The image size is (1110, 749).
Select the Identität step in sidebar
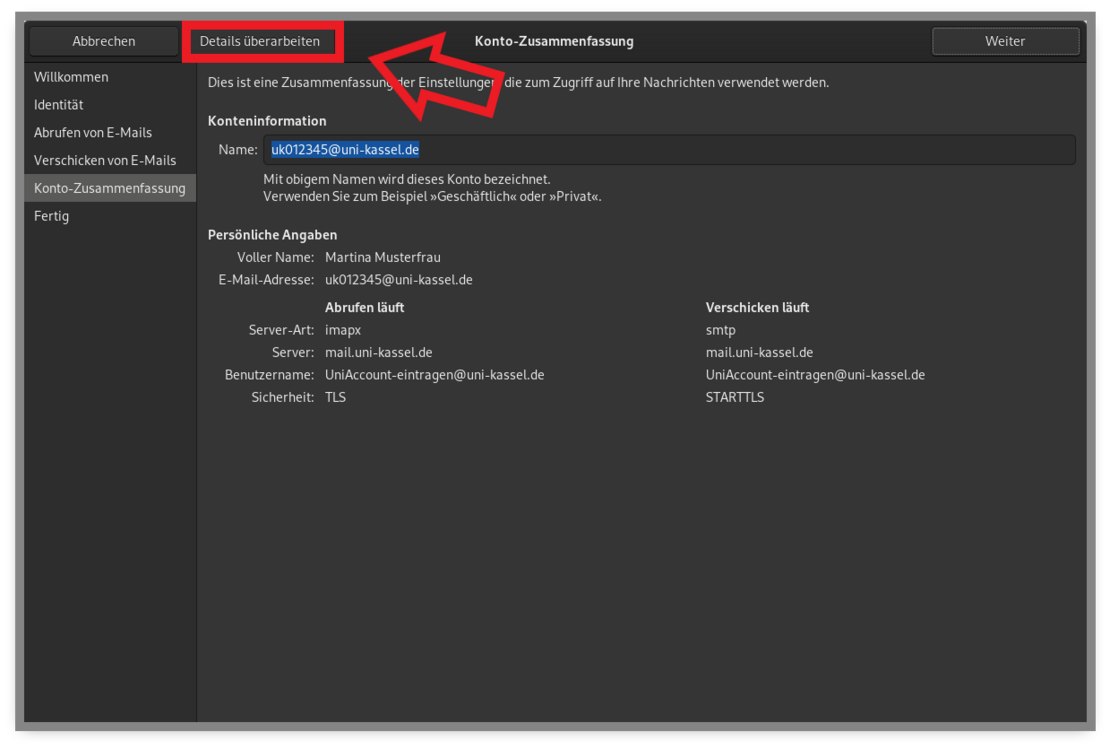point(59,105)
